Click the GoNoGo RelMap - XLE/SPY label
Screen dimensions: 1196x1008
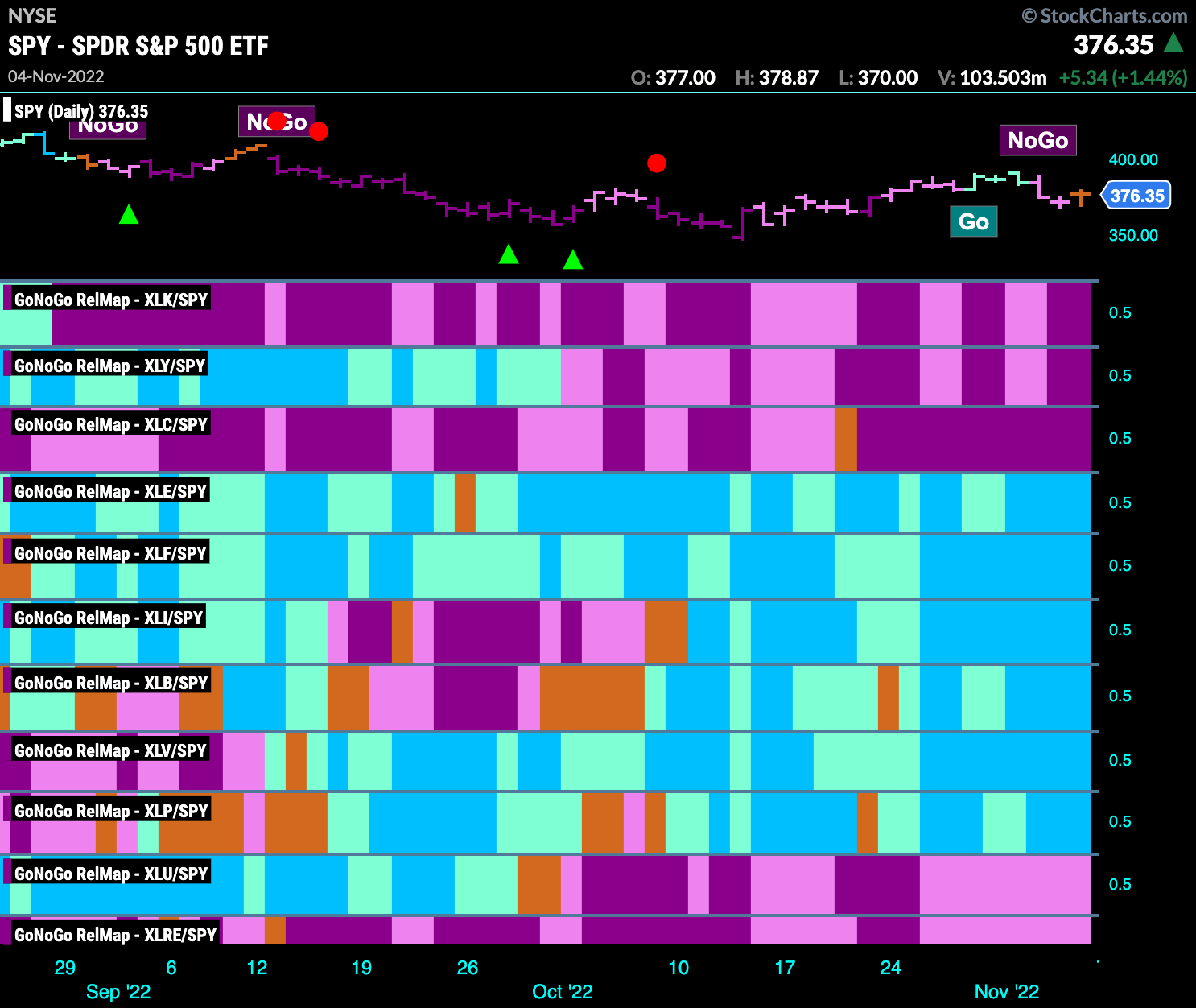pos(110,491)
